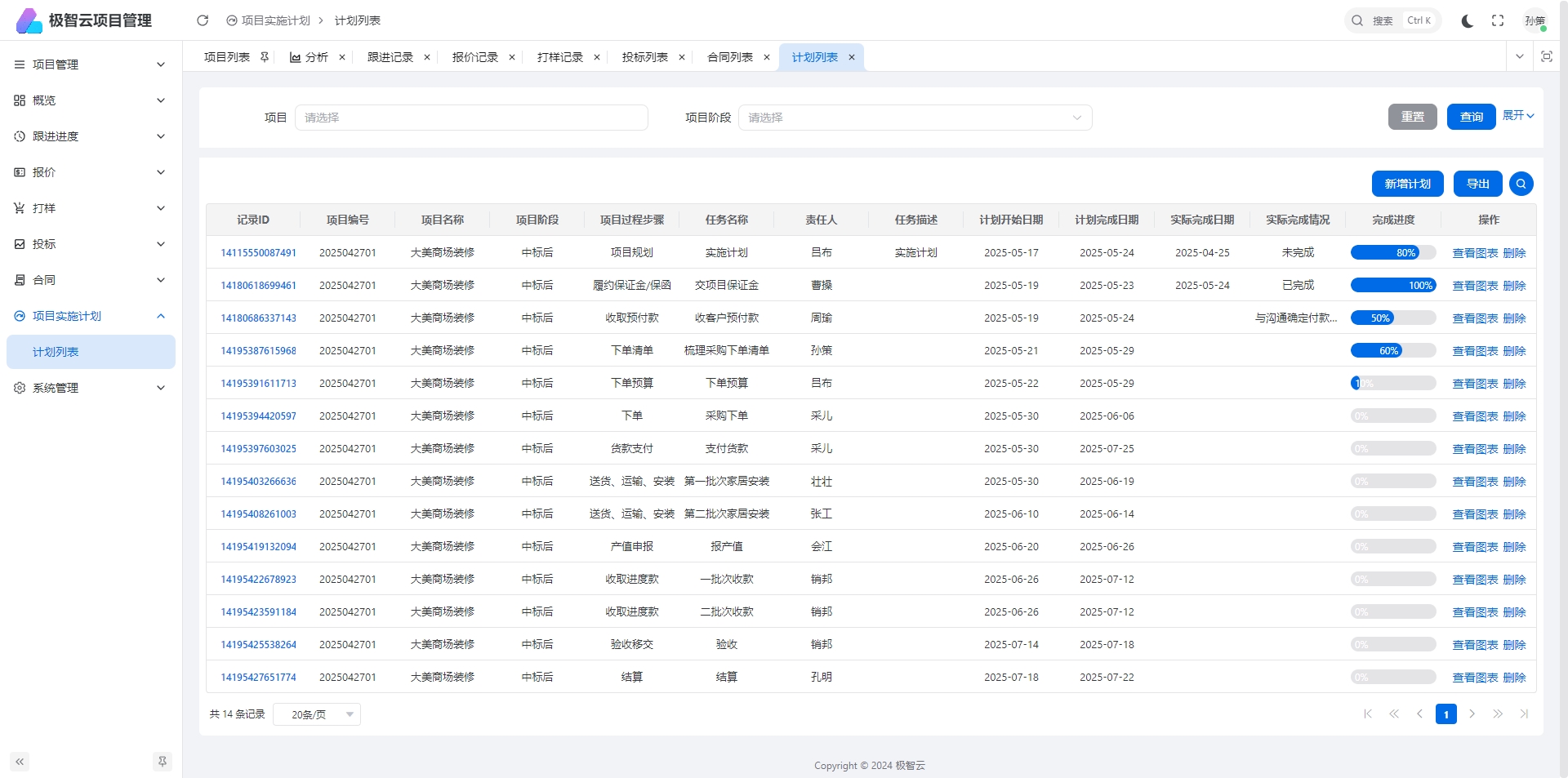
Task: Open the 项目阶段 select dropdown
Action: (915, 118)
